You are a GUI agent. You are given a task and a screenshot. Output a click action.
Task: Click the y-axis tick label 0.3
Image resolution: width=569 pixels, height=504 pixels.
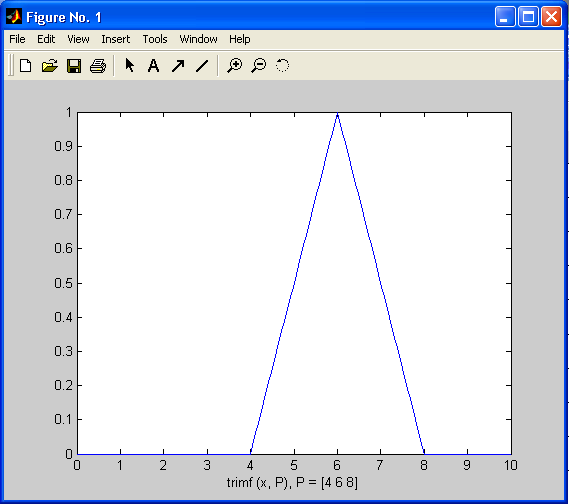[x=63, y=351]
